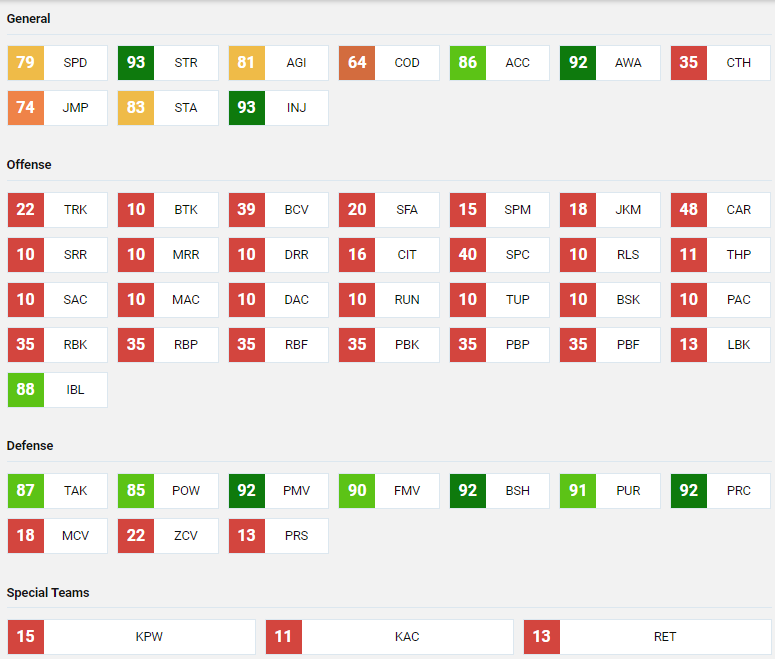Click the SPD speed rating tile
Screen dimensions: 775x659
pos(57,63)
